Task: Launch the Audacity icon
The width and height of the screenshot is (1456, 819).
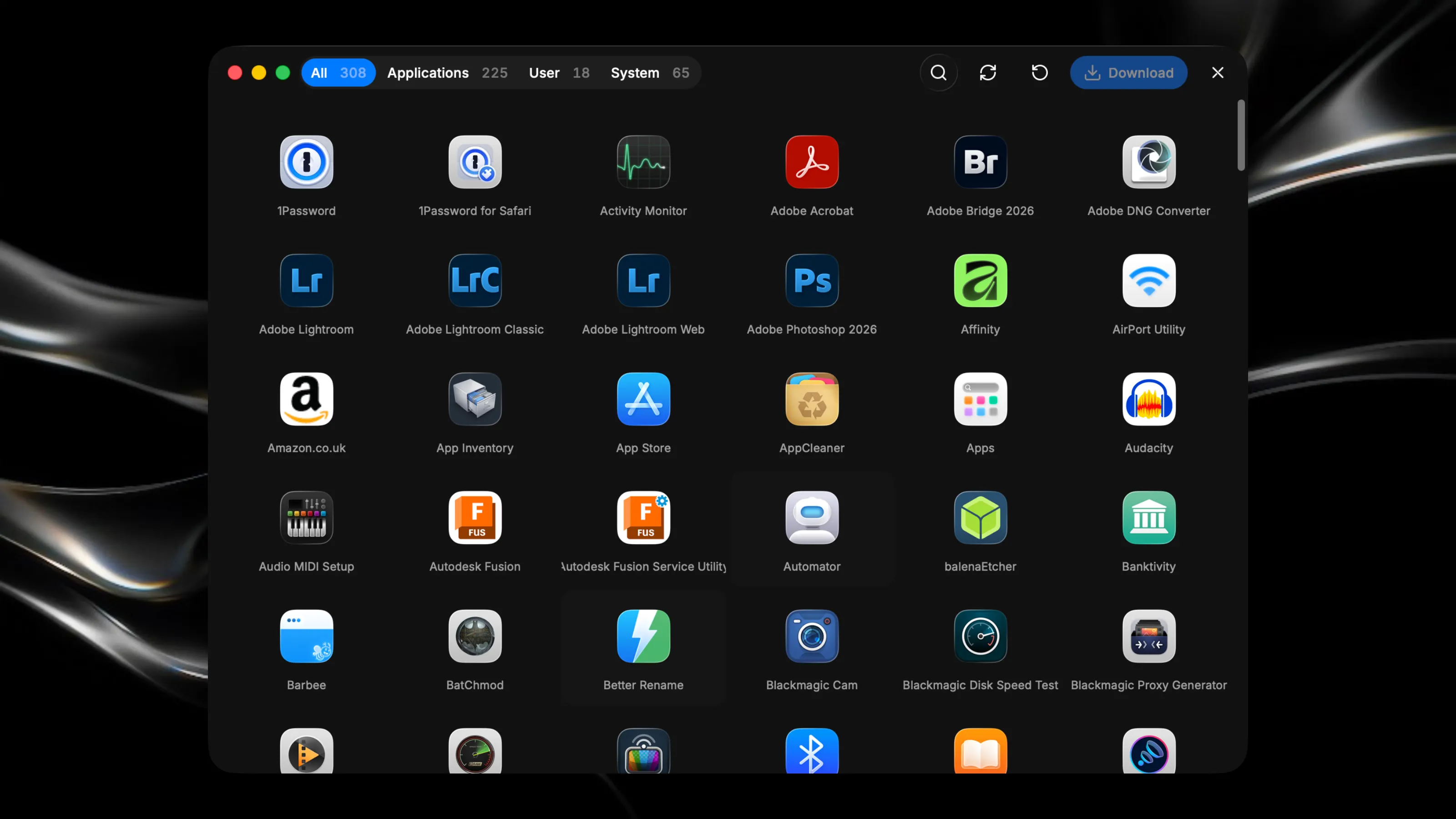Action: pyautogui.click(x=1148, y=399)
